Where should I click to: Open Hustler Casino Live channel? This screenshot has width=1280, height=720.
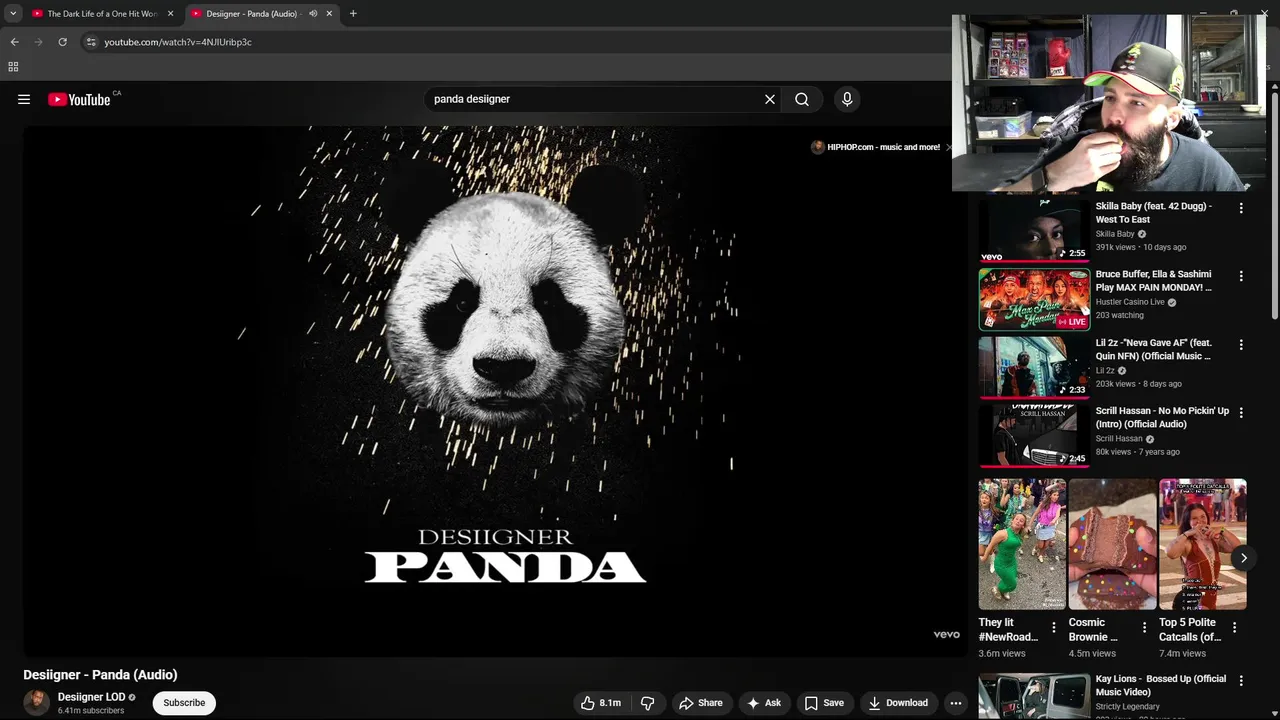point(1130,302)
